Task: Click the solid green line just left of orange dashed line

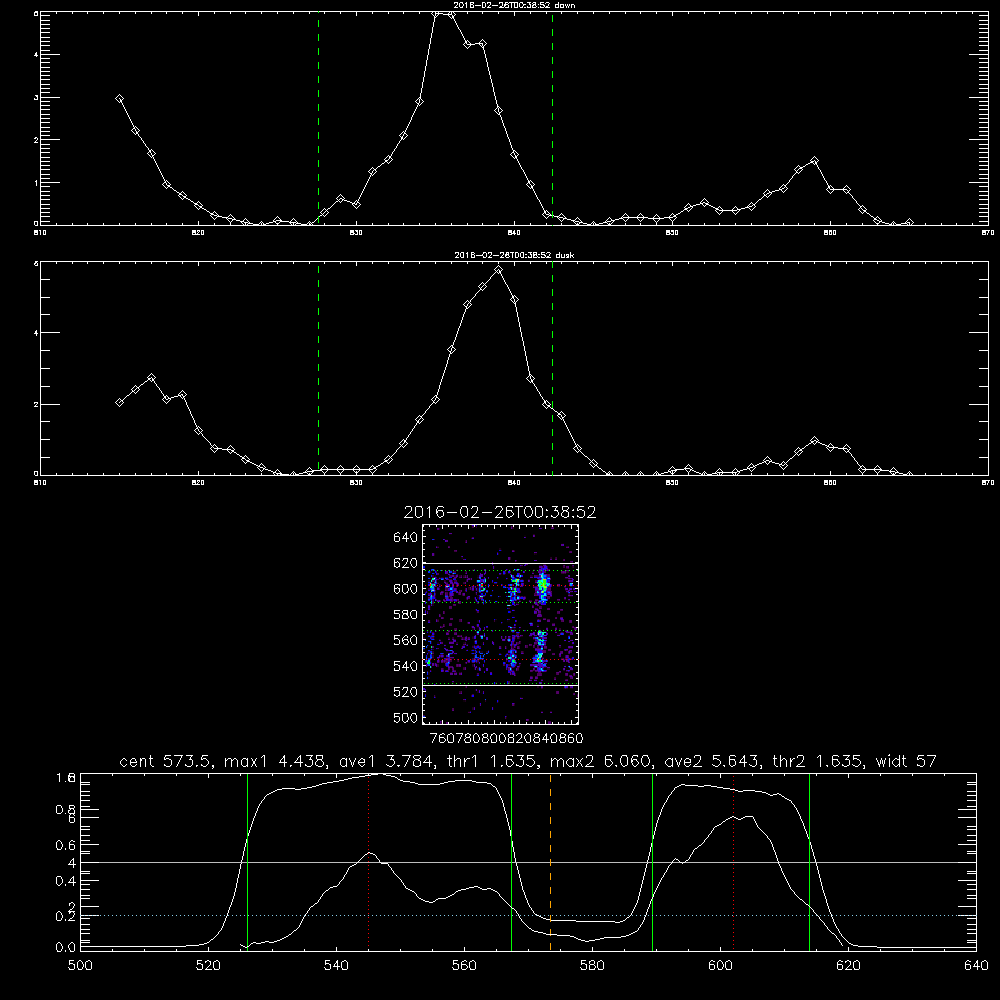Action: [x=511, y=861]
